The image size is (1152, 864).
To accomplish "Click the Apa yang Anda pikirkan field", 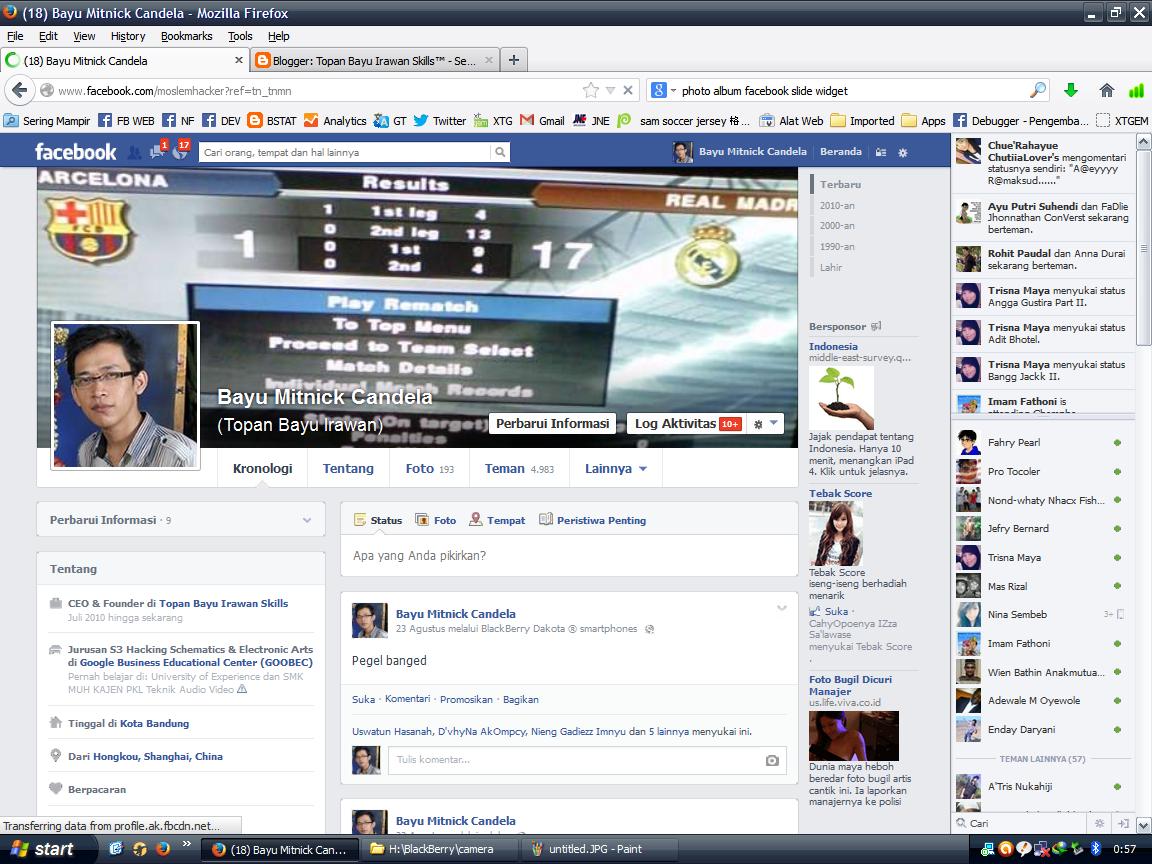I will [569, 556].
